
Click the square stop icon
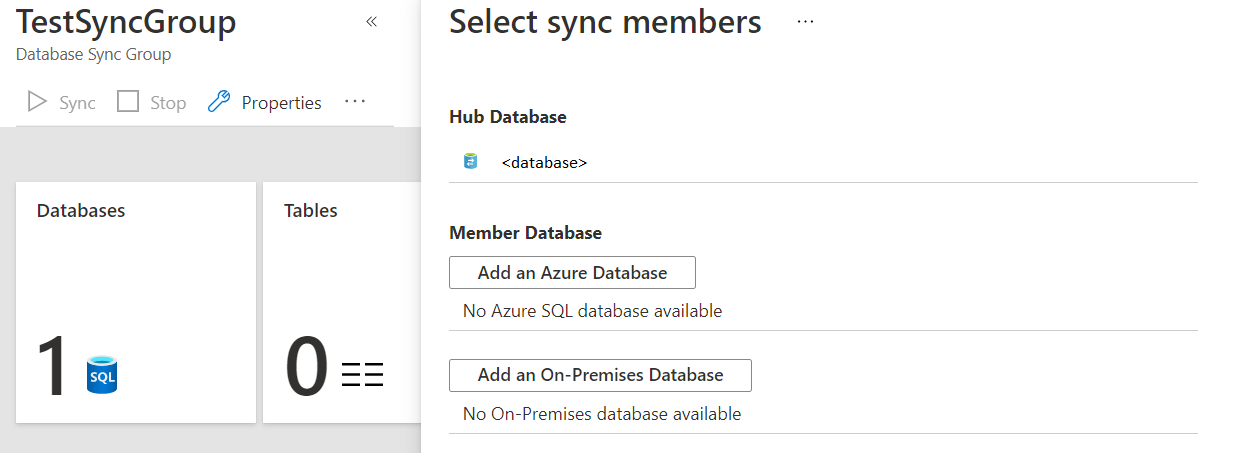[128, 102]
